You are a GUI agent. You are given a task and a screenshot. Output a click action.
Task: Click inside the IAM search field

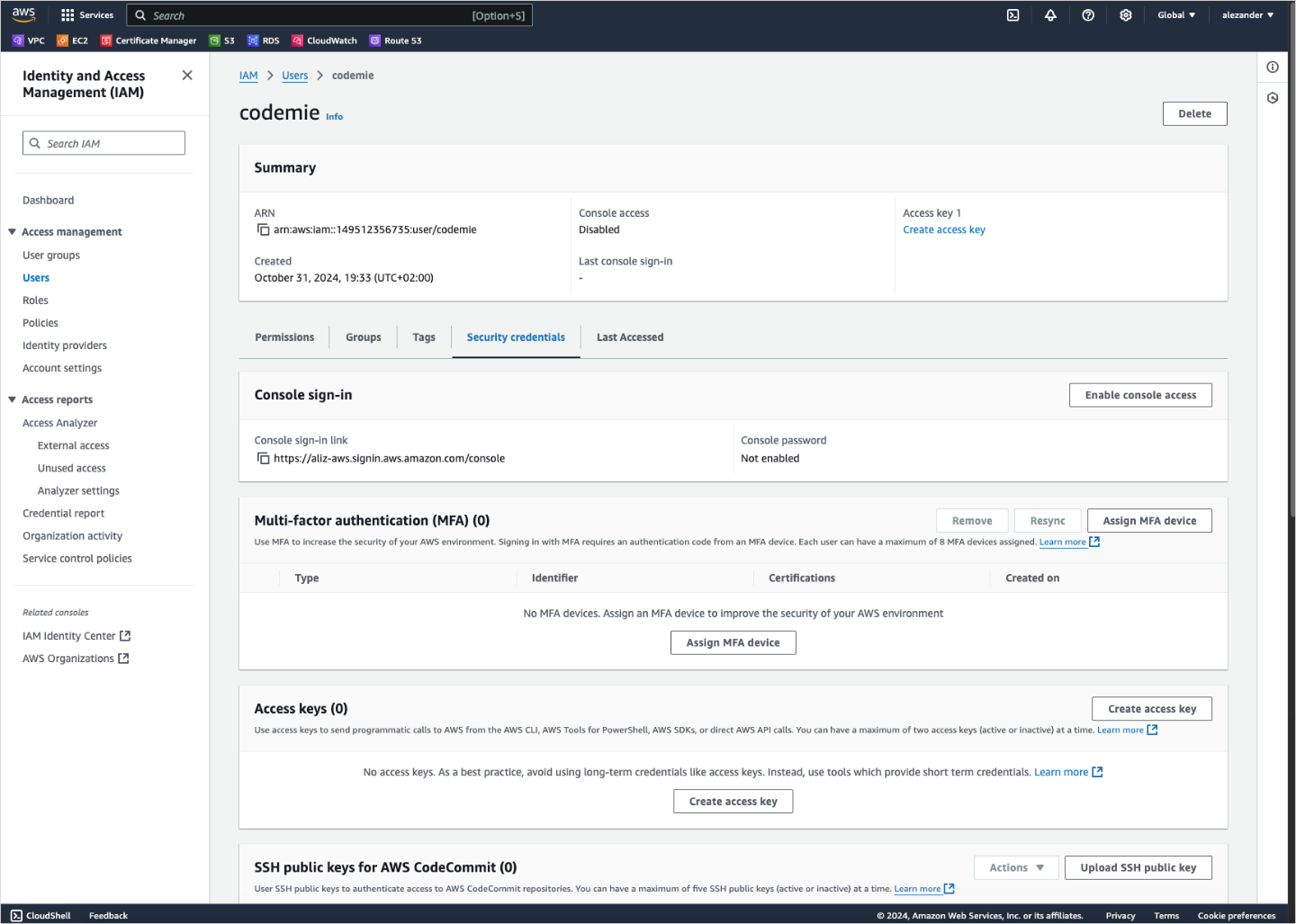pyautogui.click(x=103, y=142)
